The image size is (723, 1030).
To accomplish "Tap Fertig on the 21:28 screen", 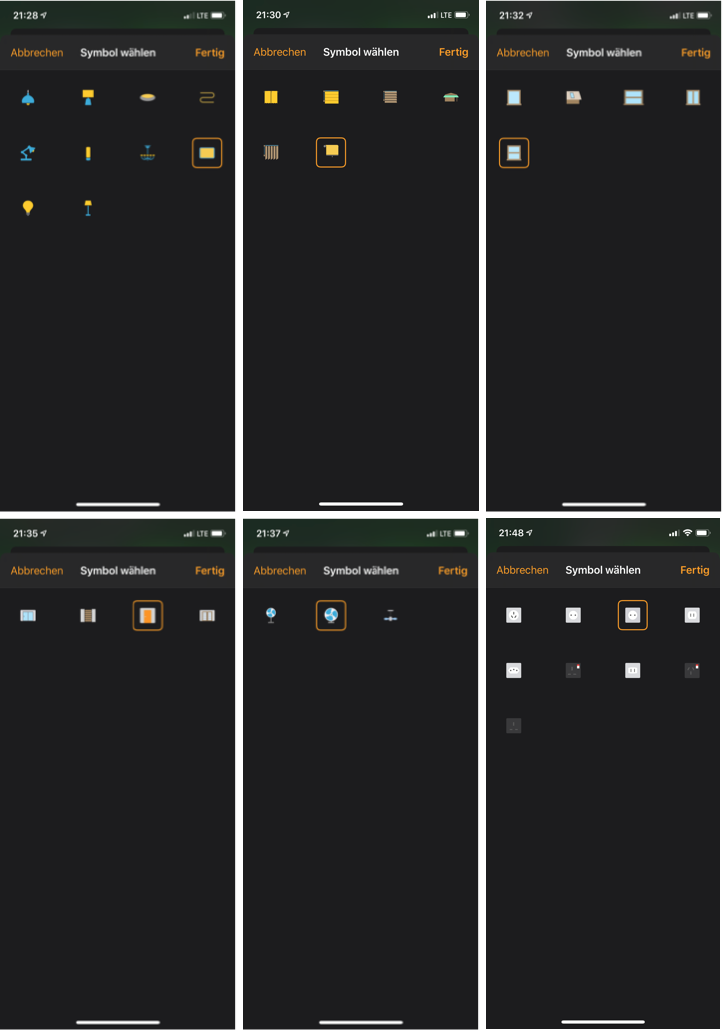I will (210, 53).
